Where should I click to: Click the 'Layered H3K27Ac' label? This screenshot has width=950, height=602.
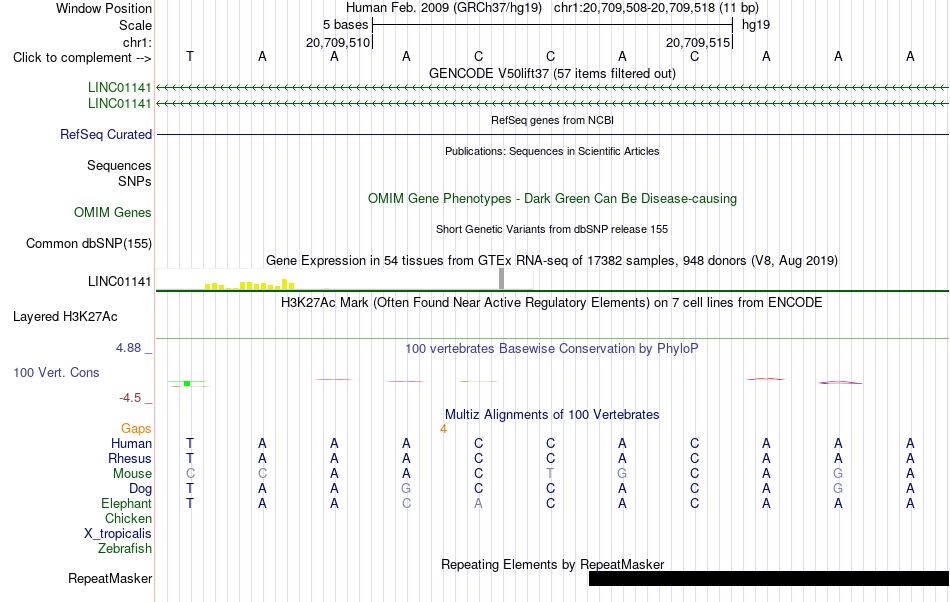65,317
